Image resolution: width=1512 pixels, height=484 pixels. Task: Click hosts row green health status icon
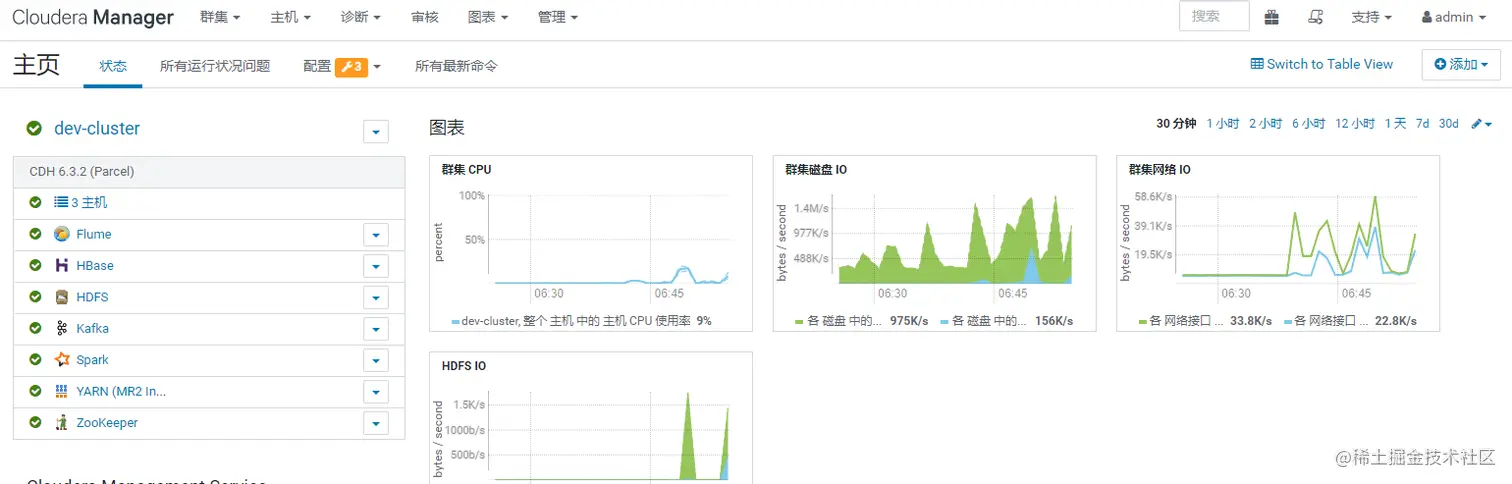(x=35, y=202)
